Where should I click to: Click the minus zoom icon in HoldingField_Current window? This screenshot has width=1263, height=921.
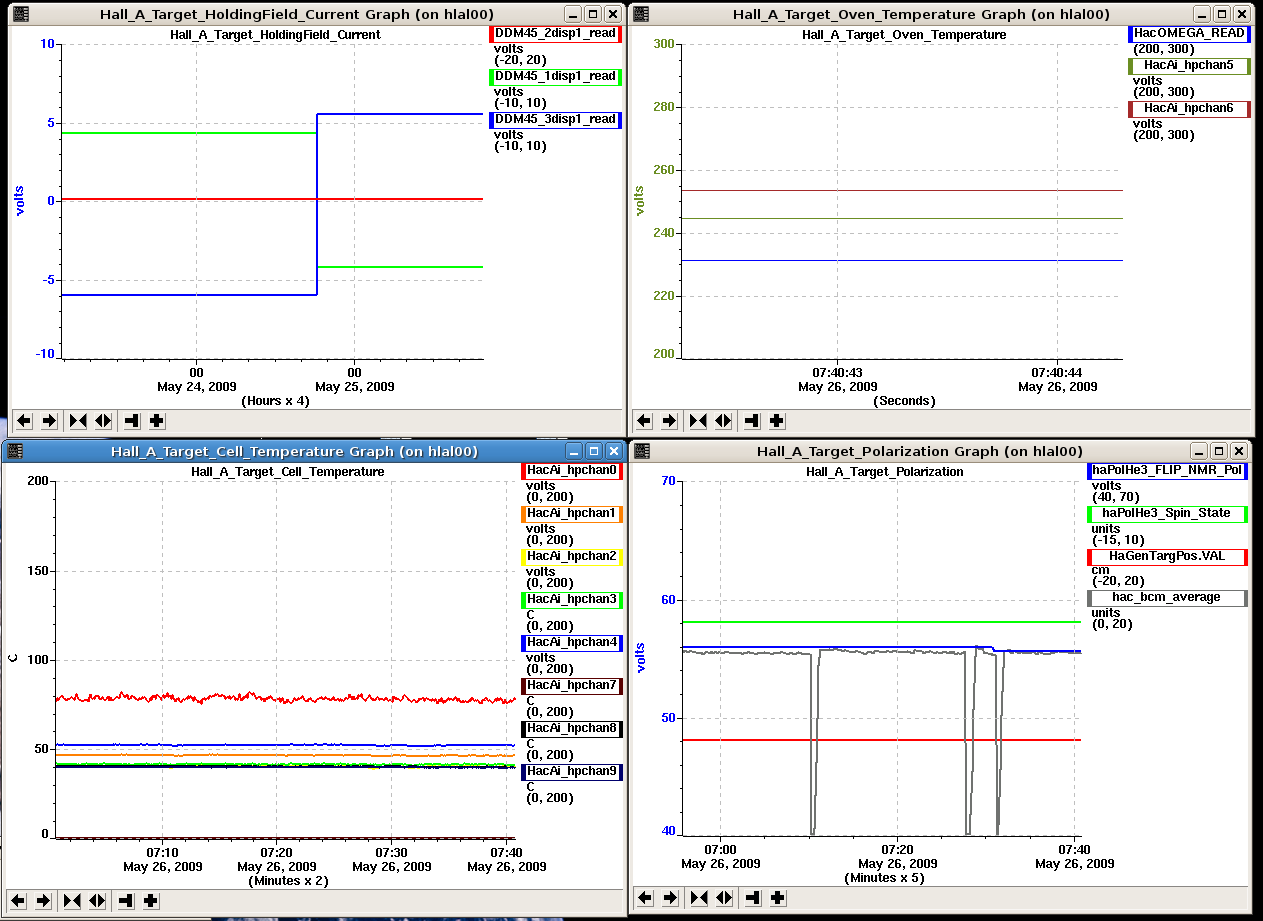pyautogui.click(x=132, y=421)
